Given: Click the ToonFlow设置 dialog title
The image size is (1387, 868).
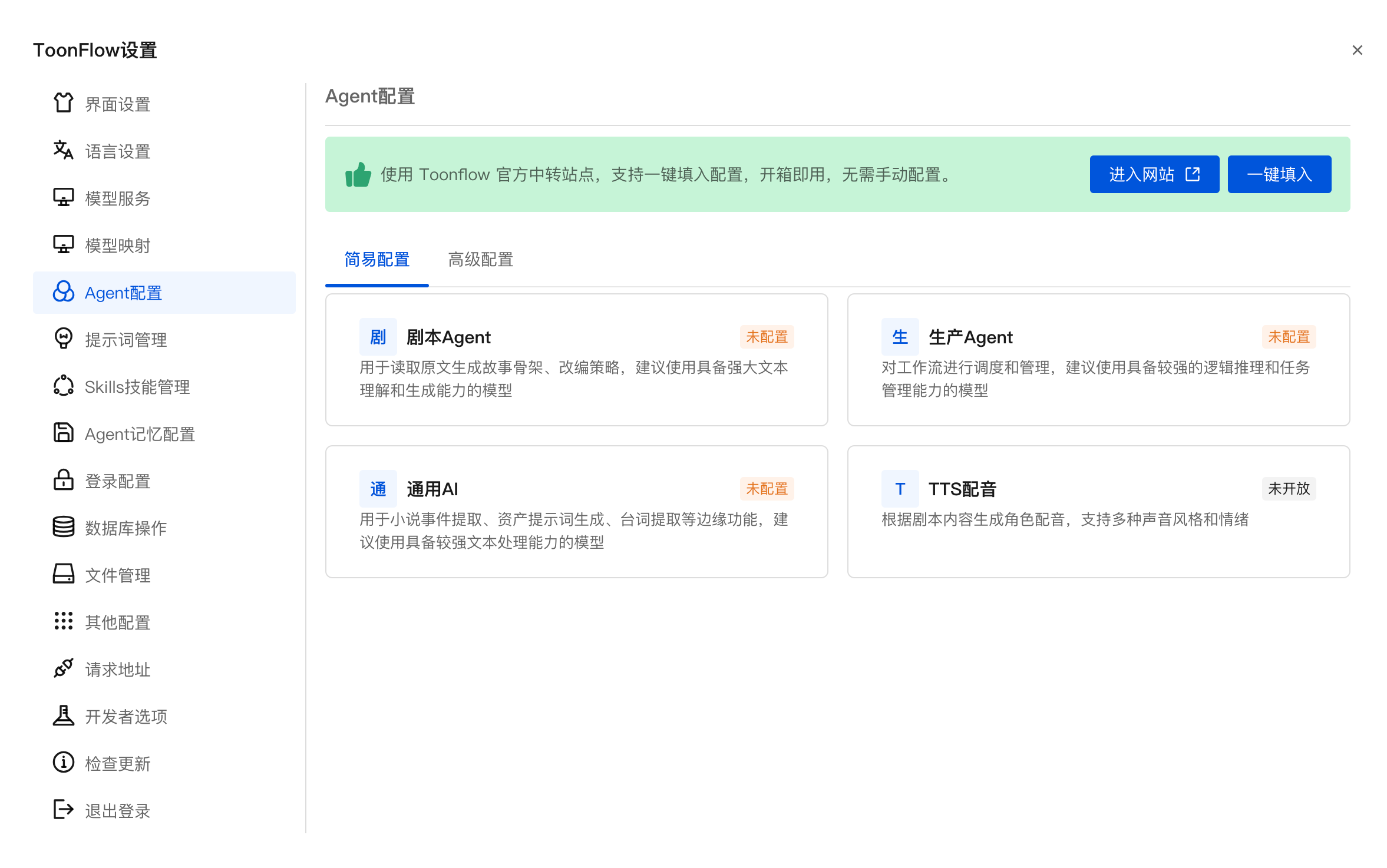Looking at the screenshot, I should tap(95, 51).
